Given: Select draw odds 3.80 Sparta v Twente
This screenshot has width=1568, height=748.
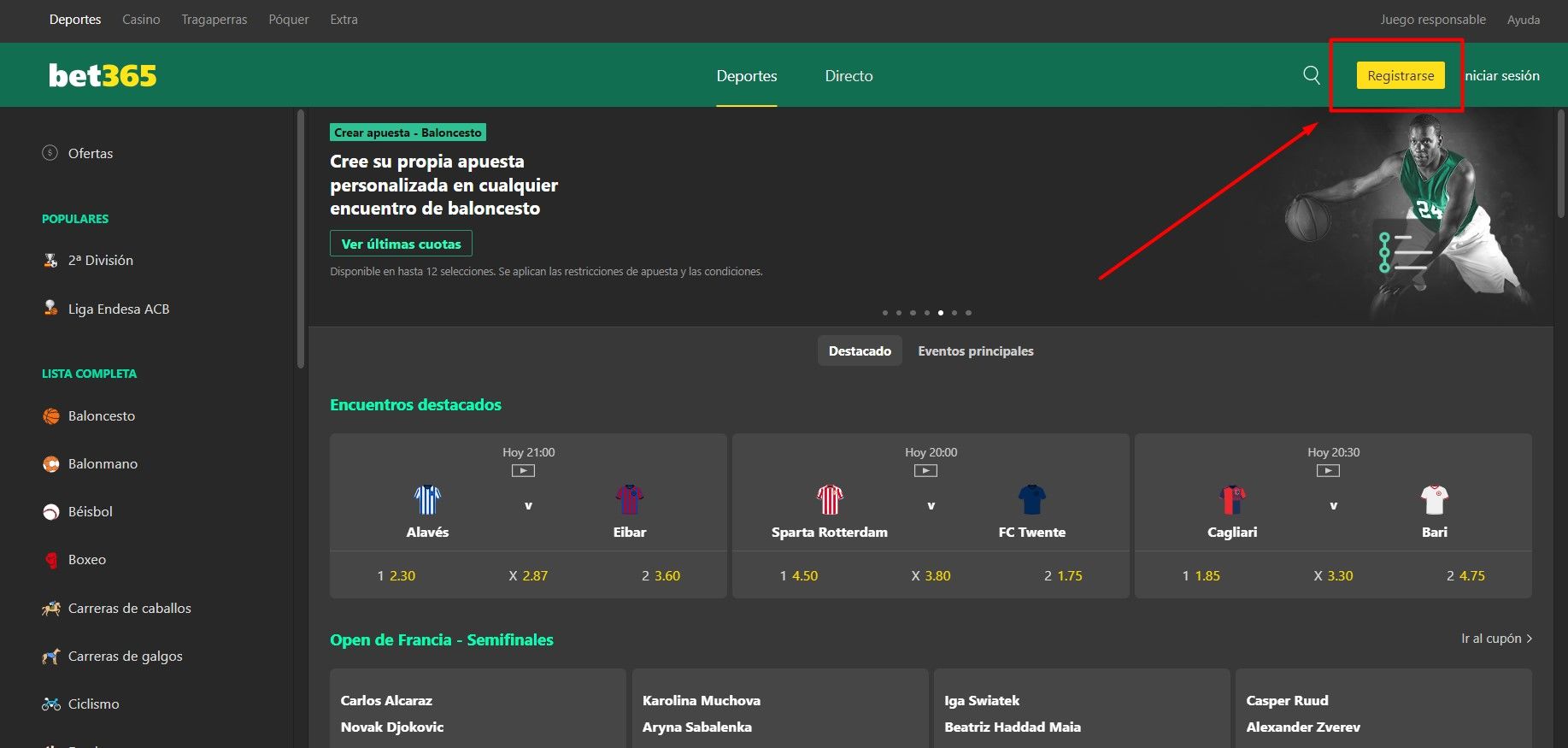Looking at the screenshot, I should click(x=931, y=575).
